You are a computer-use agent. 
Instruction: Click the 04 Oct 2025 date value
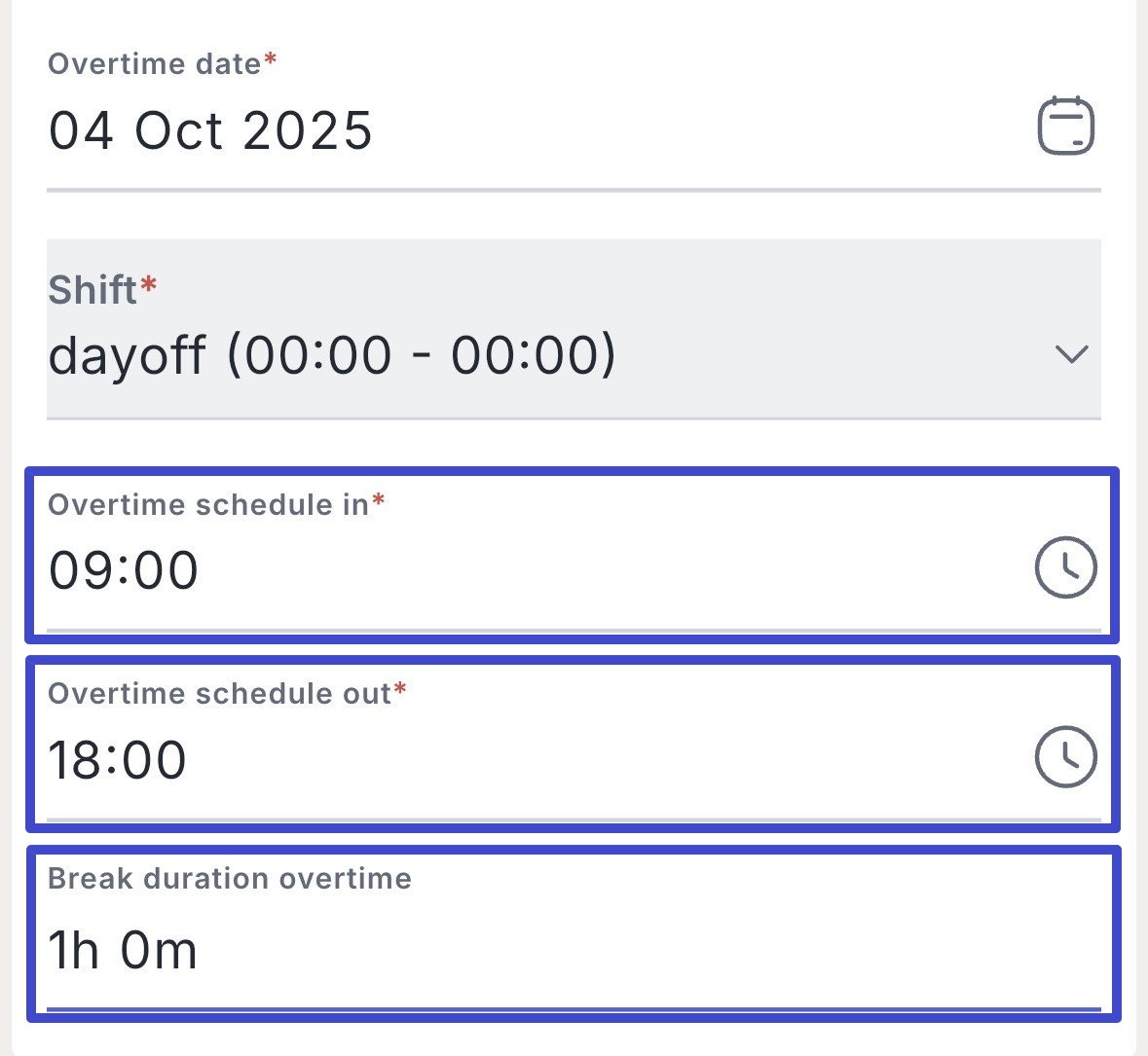point(211,131)
